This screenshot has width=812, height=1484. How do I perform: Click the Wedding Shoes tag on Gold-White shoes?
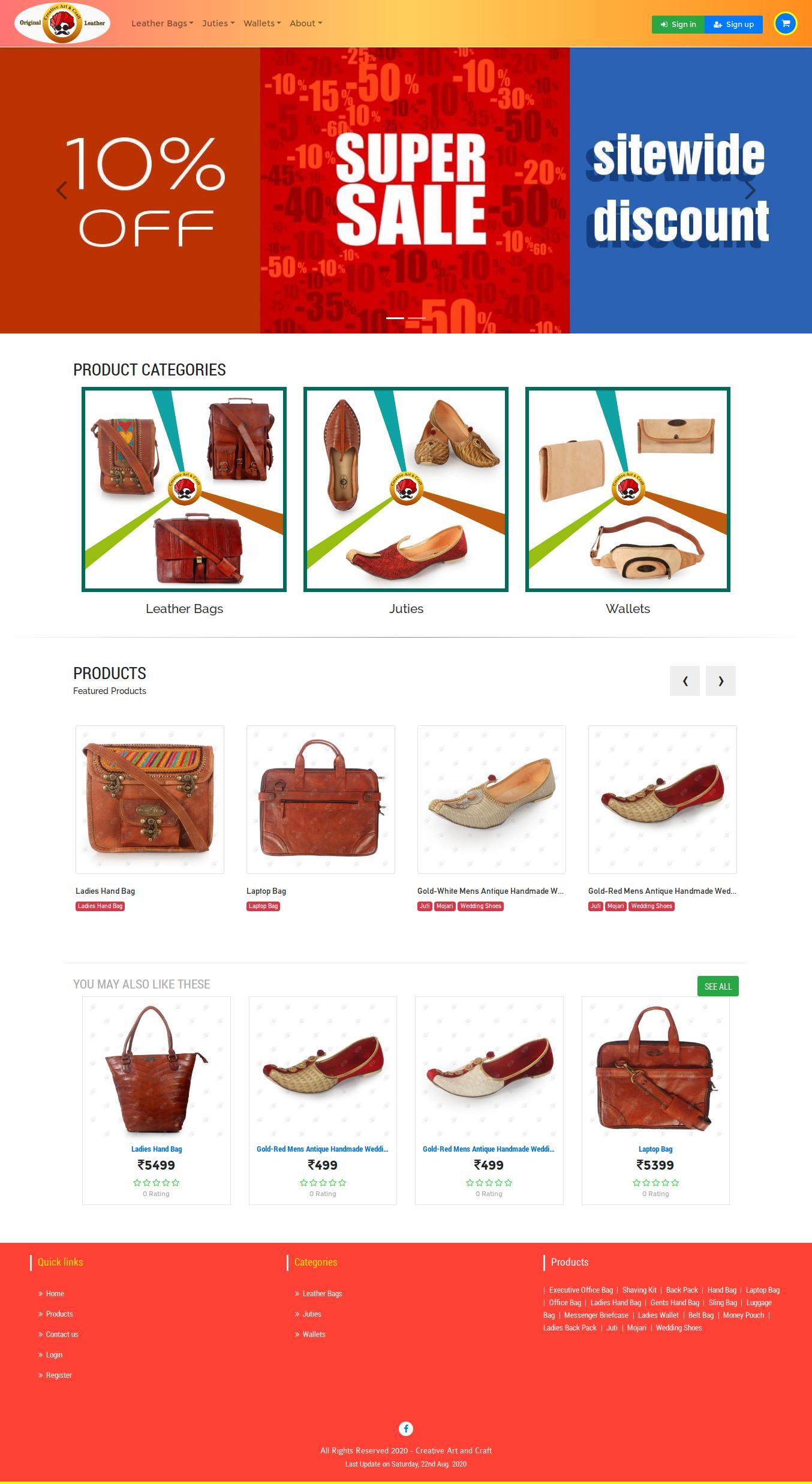(481, 906)
